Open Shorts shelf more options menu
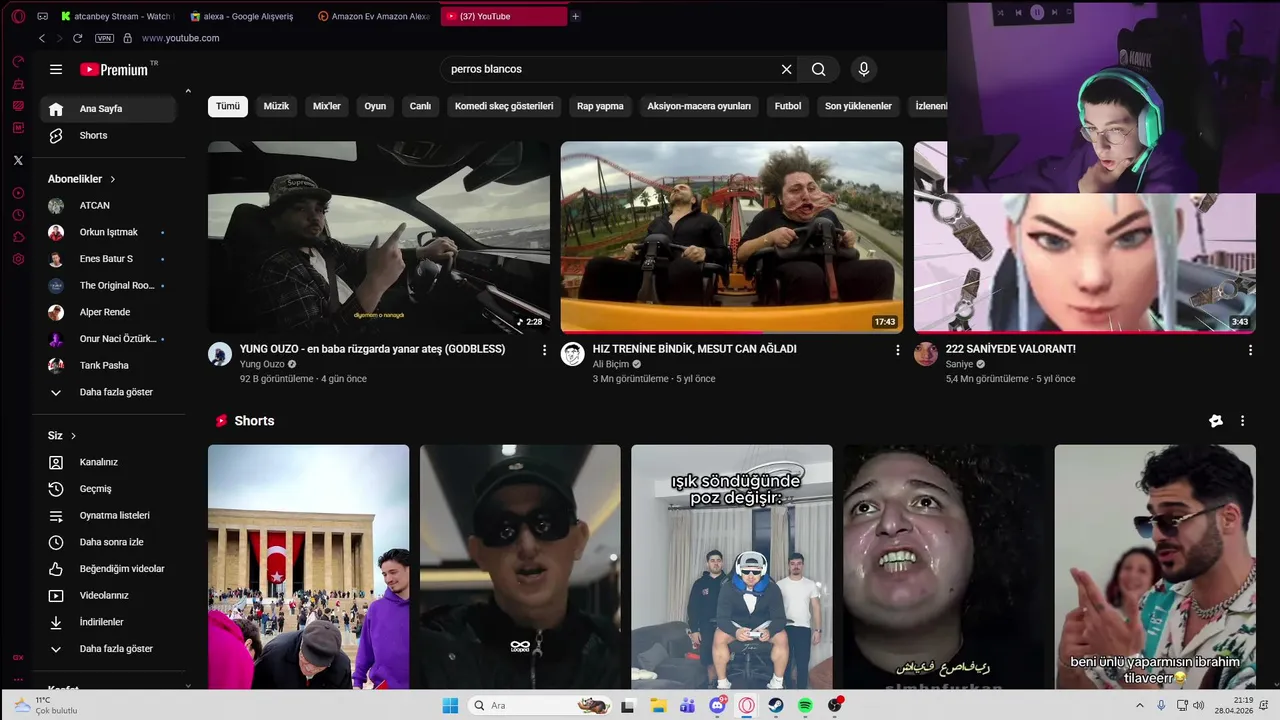 (1242, 421)
